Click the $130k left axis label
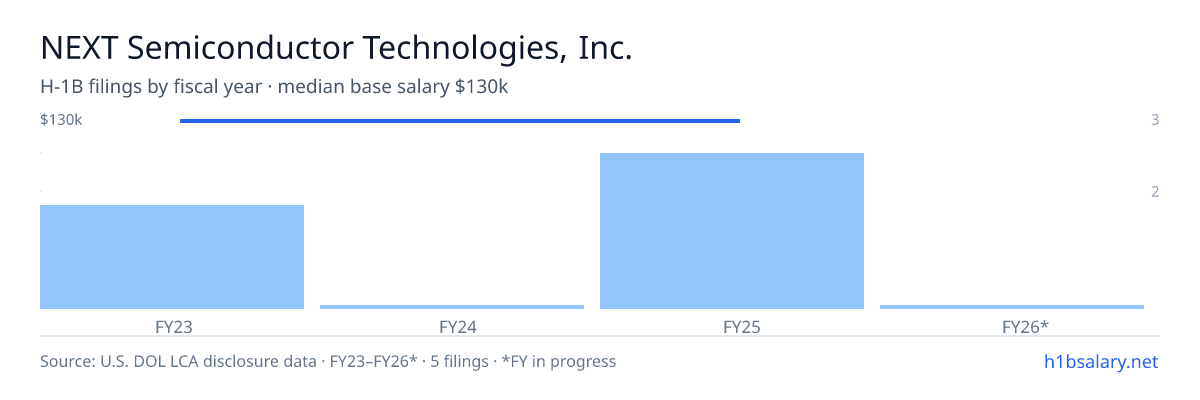 coord(61,120)
